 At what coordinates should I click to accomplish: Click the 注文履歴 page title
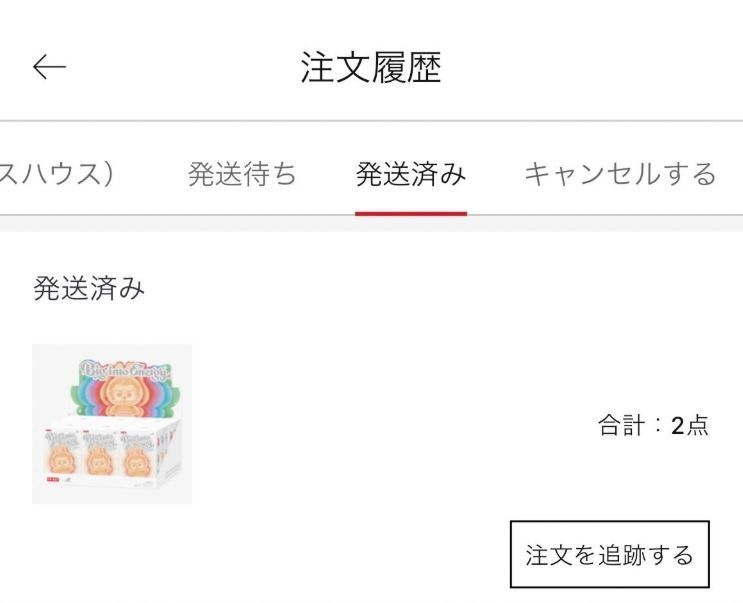click(371, 67)
